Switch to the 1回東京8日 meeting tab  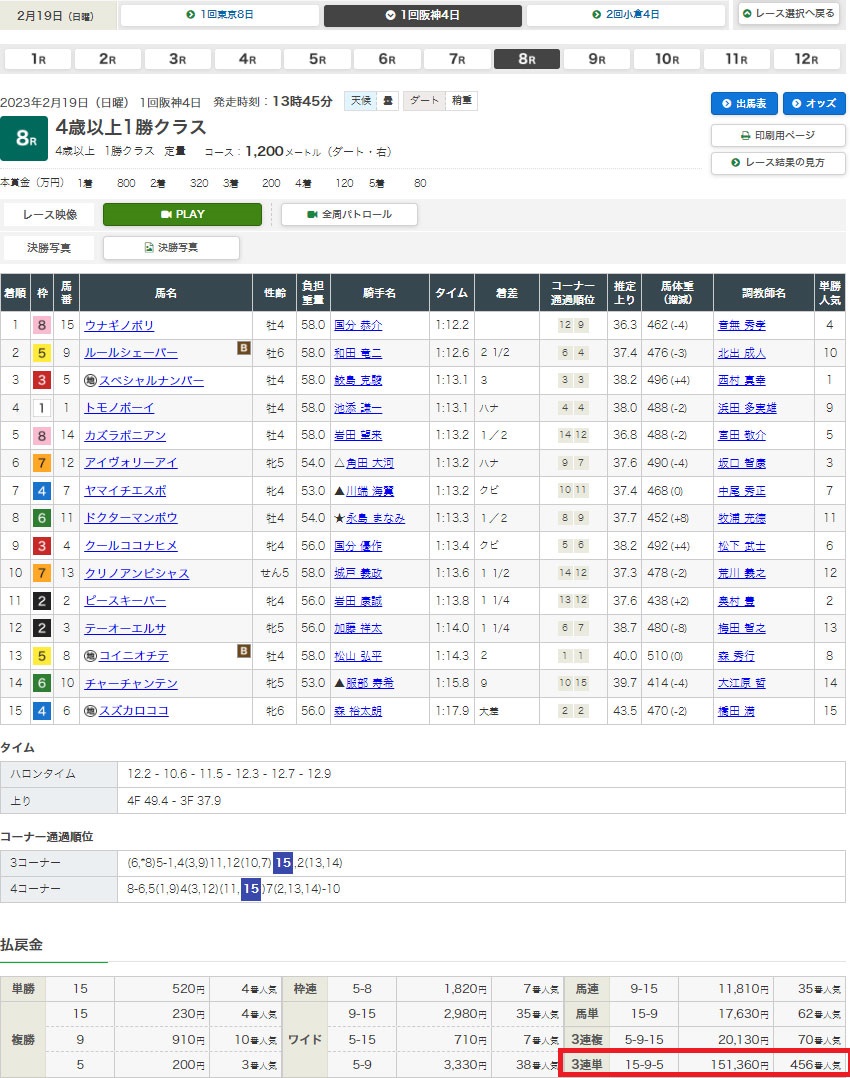point(220,15)
